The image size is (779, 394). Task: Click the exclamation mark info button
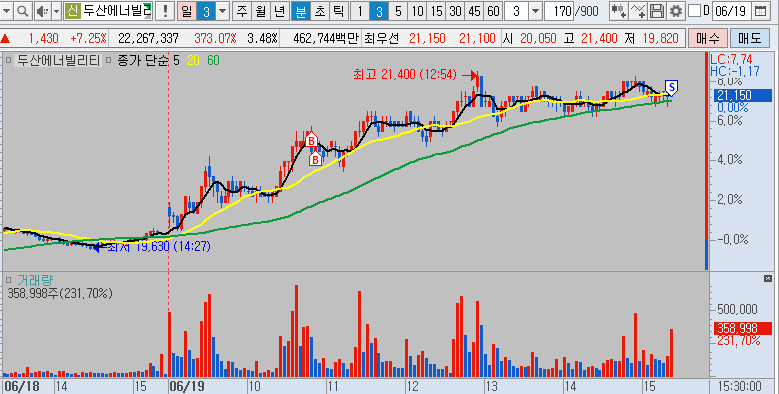165,11
